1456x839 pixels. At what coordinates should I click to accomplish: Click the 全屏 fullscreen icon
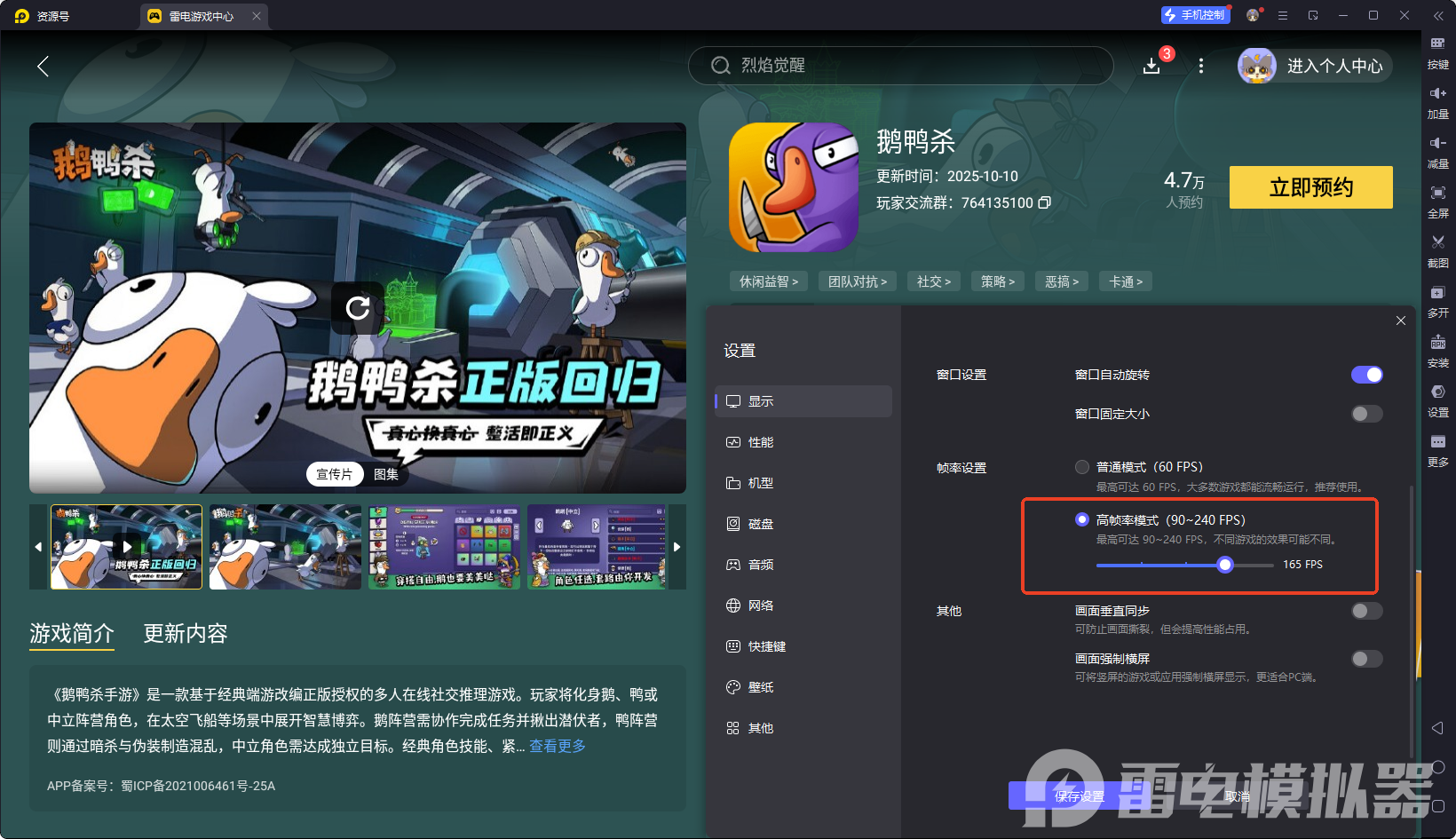[1438, 201]
